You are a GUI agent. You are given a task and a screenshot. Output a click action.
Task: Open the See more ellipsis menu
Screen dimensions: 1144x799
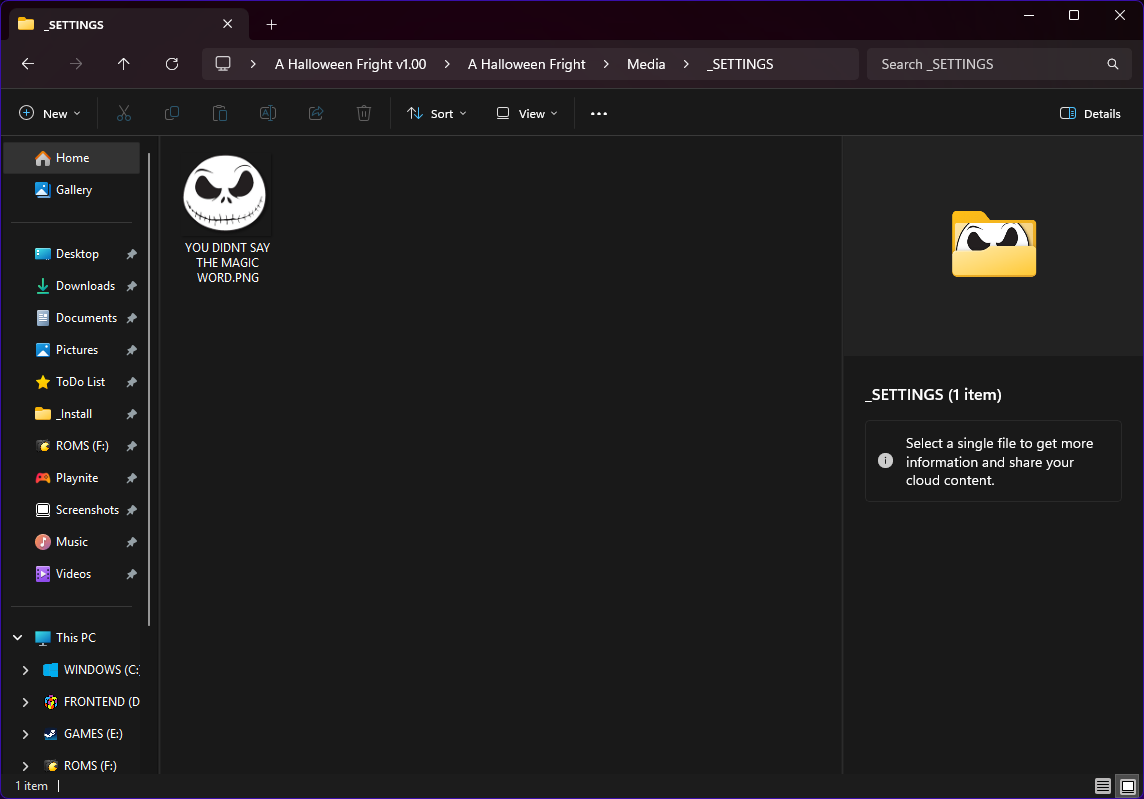click(x=599, y=114)
